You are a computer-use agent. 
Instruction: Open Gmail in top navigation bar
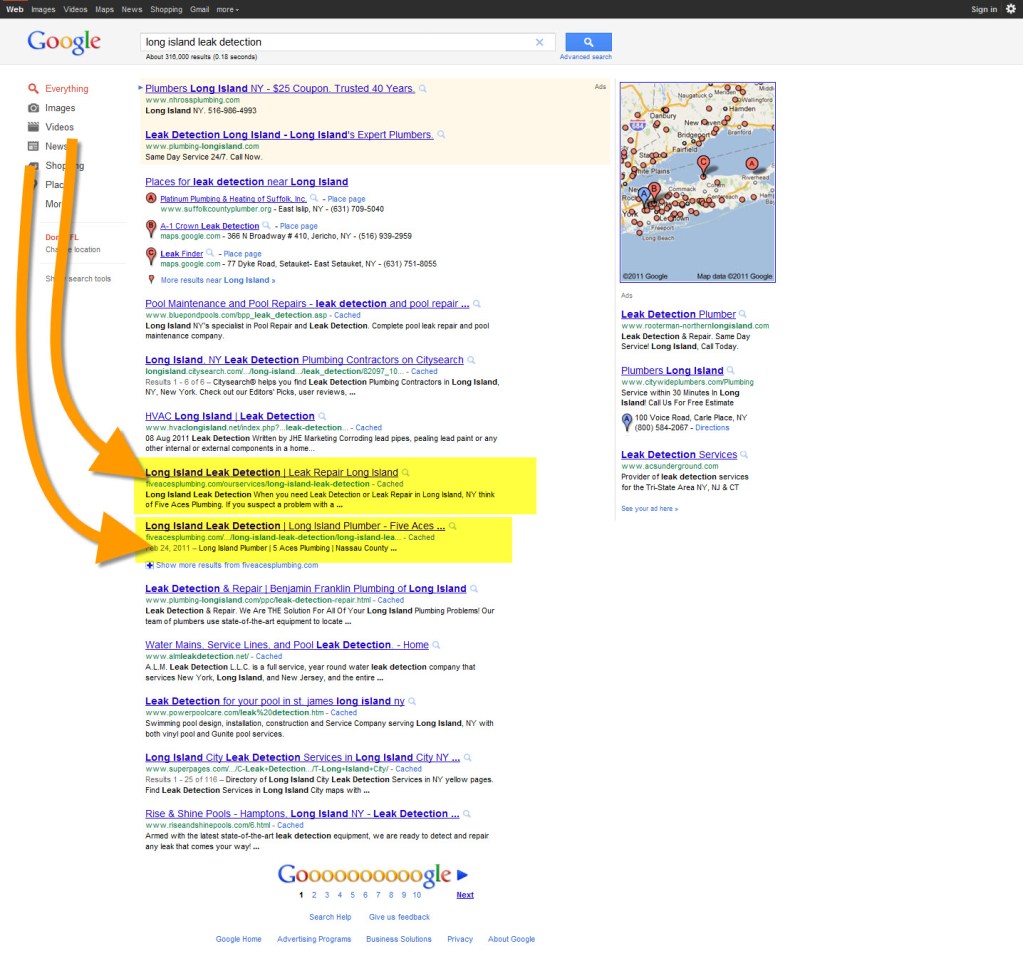200,9
